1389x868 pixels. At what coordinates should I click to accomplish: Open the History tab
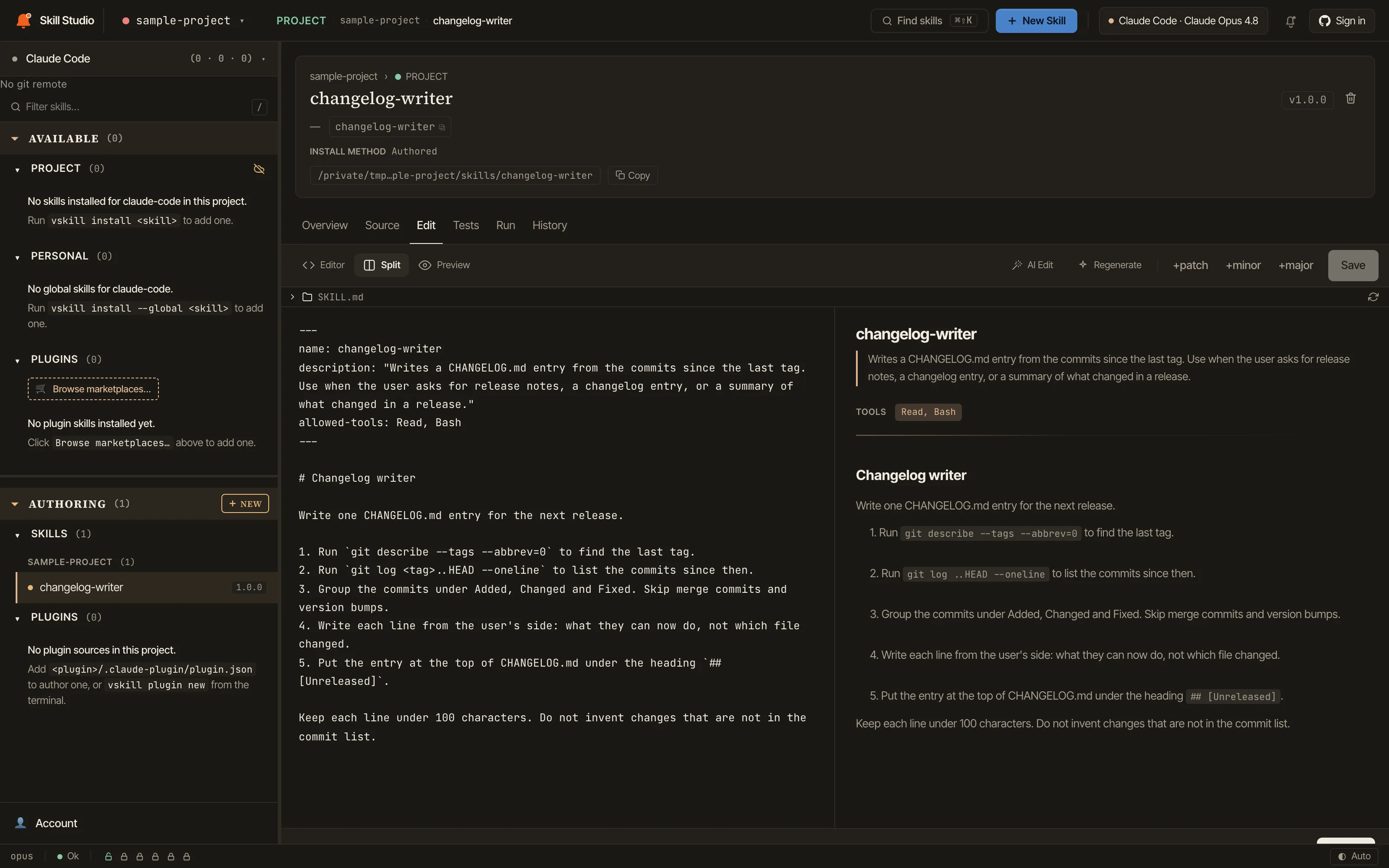[549, 226]
